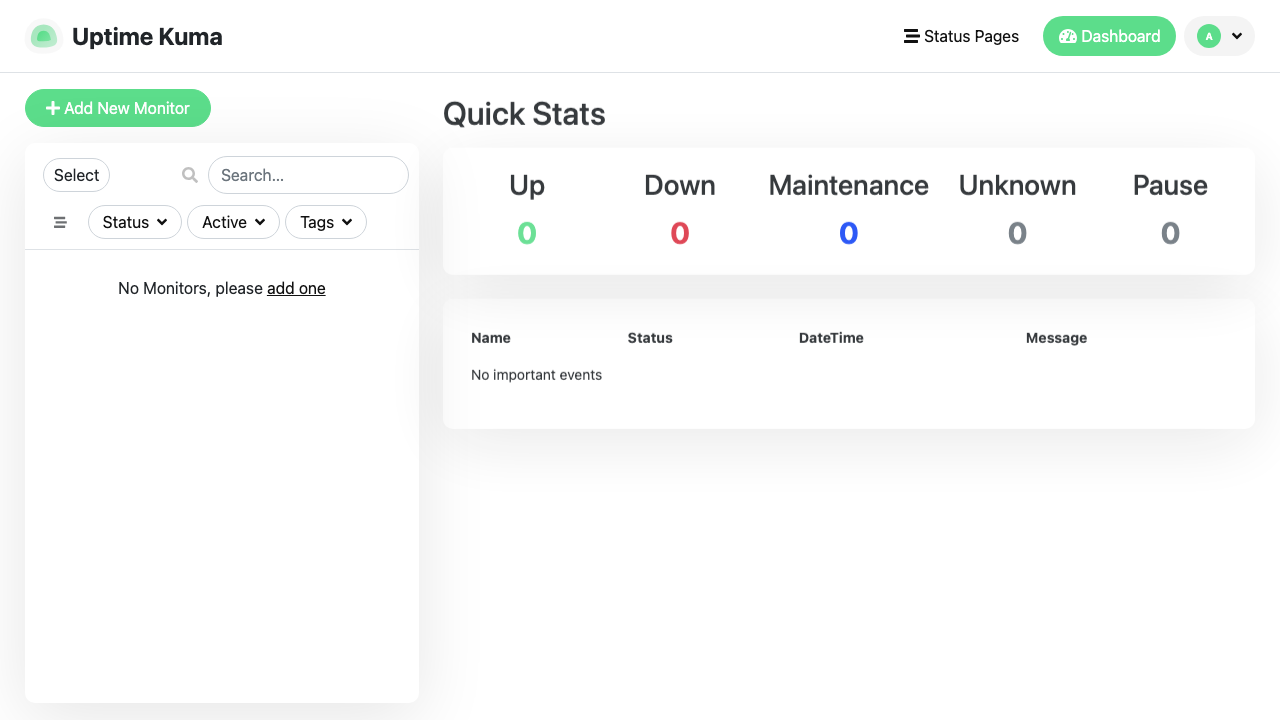Expand the Status filter dropdown

135,222
